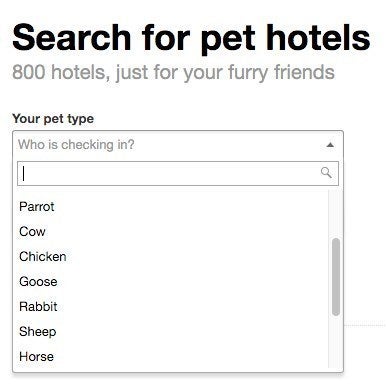This screenshot has width=386, height=386.
Task: Collapse the pet type dropdown arrow
Action: pos(330,145)
